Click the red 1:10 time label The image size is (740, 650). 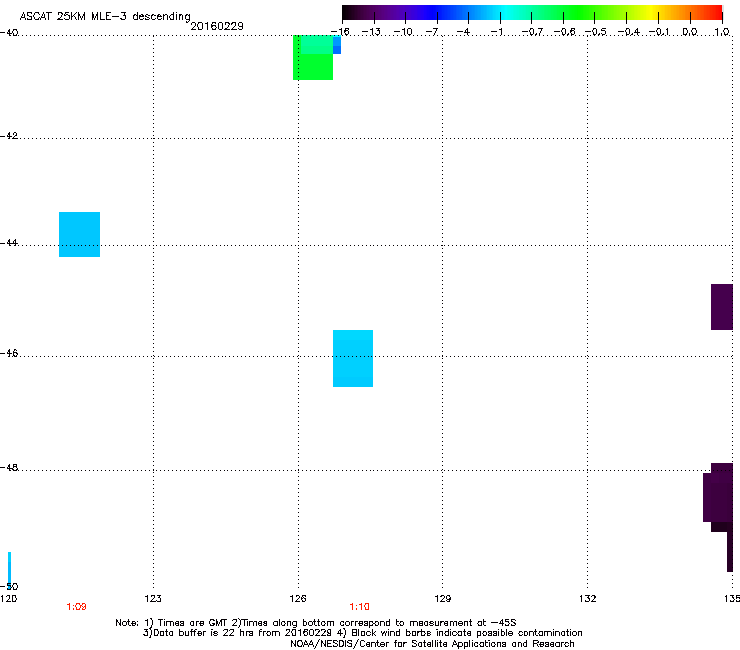pyautogui.click(x=359, y=607)
